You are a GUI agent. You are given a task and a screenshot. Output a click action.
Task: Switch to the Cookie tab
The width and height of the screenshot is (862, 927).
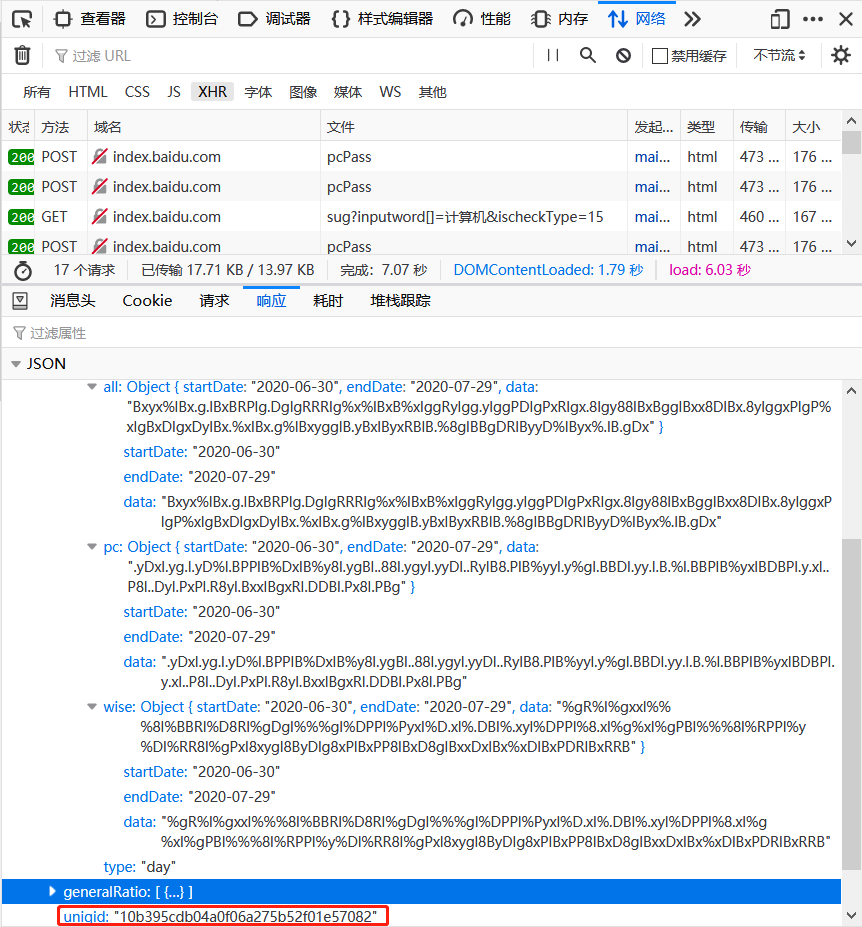(x=146, y=300)
